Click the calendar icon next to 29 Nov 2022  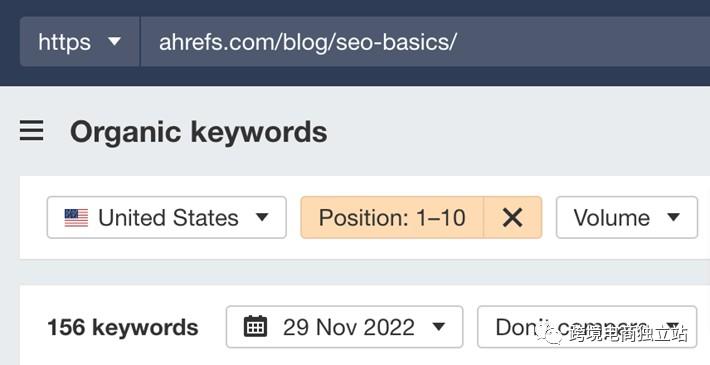(x=255, y=327)
